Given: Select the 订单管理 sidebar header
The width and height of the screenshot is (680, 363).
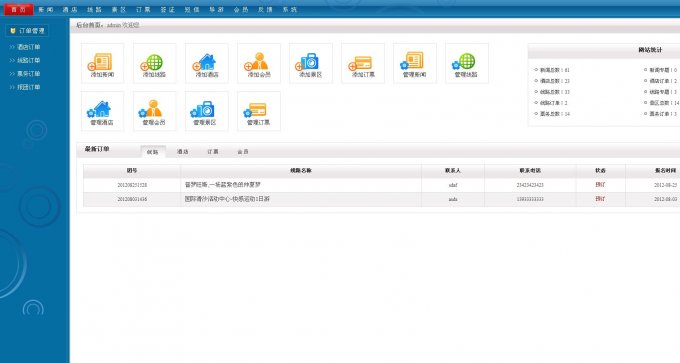Looking at the screenshot, I should pos(27,31).
